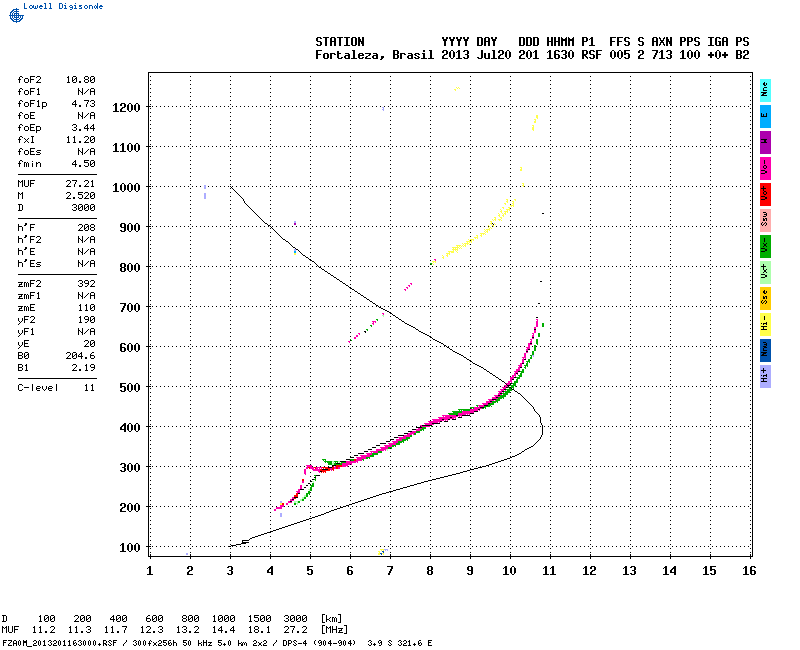Click the MUF table value 18.1
The image size is (800, 650).
pyautogui.click(x=259, y=630)
